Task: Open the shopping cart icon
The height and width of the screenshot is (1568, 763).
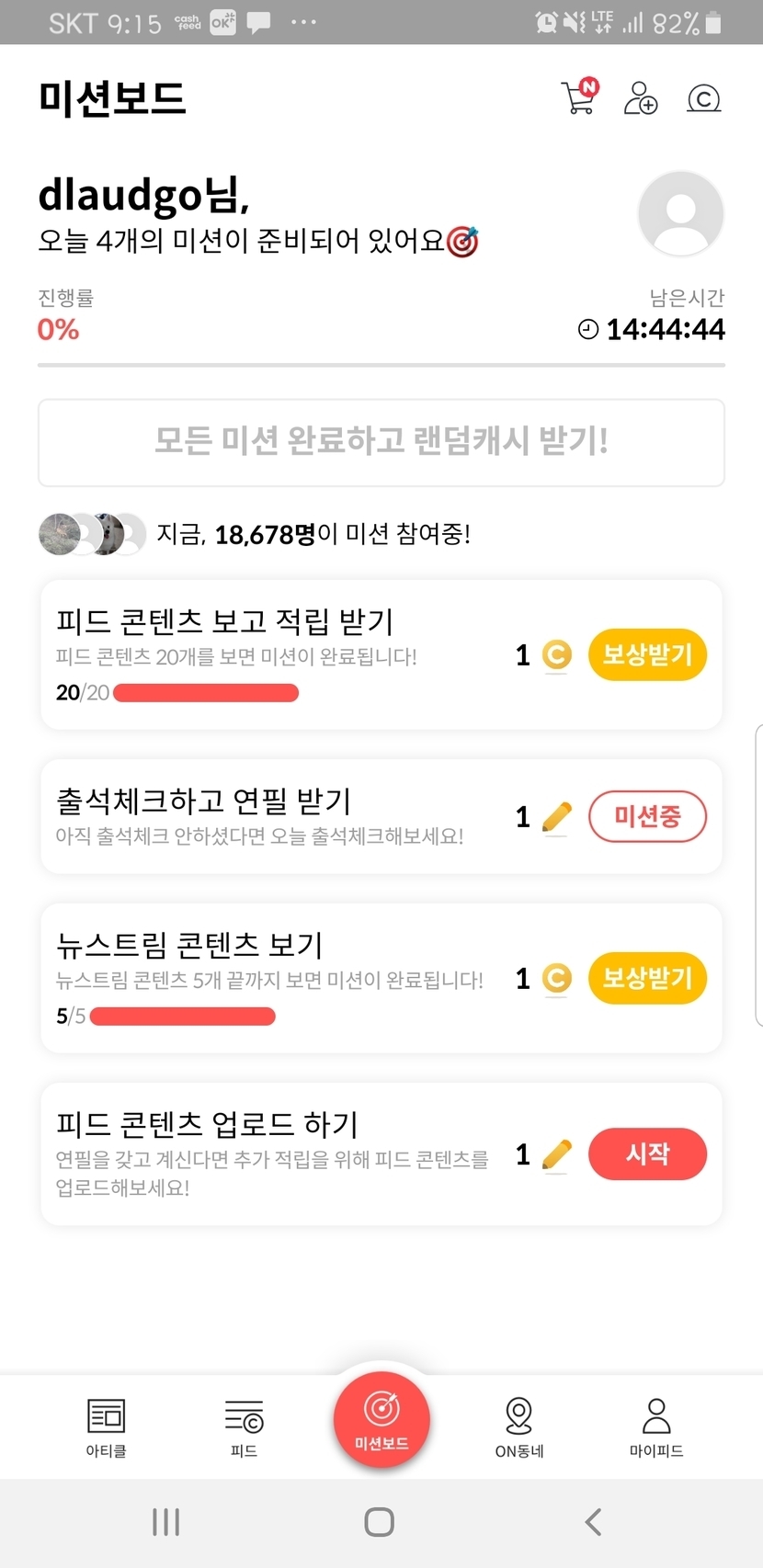Action: click(579, 97)
